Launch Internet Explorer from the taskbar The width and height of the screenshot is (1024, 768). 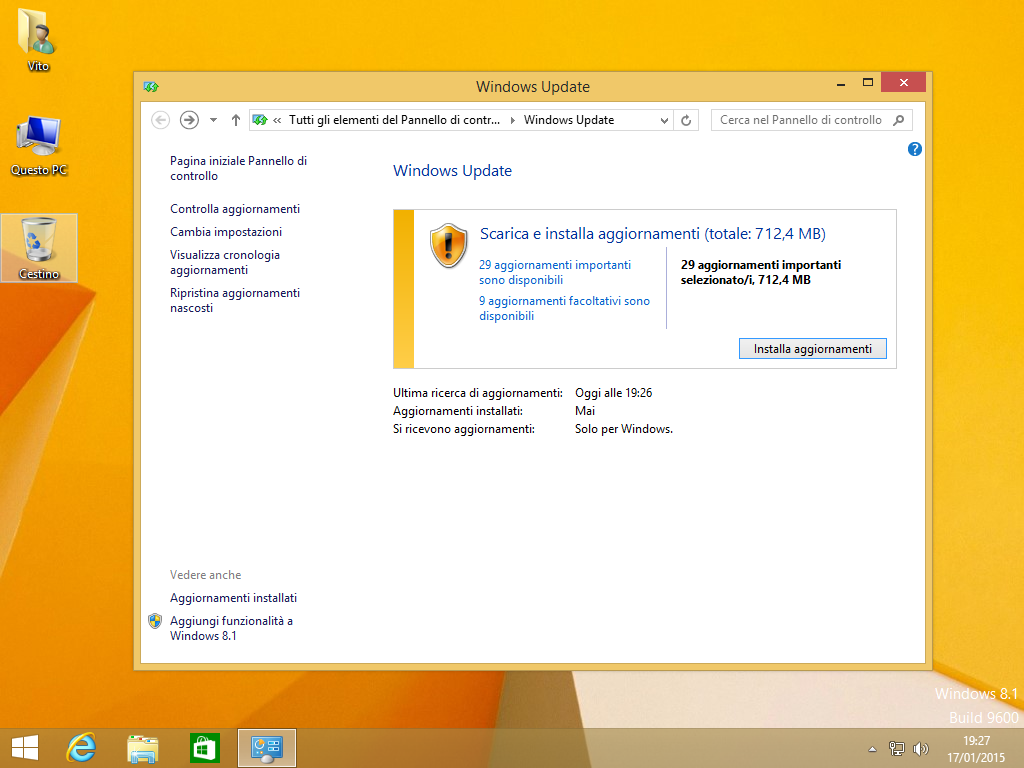click(x=82, y=748)
